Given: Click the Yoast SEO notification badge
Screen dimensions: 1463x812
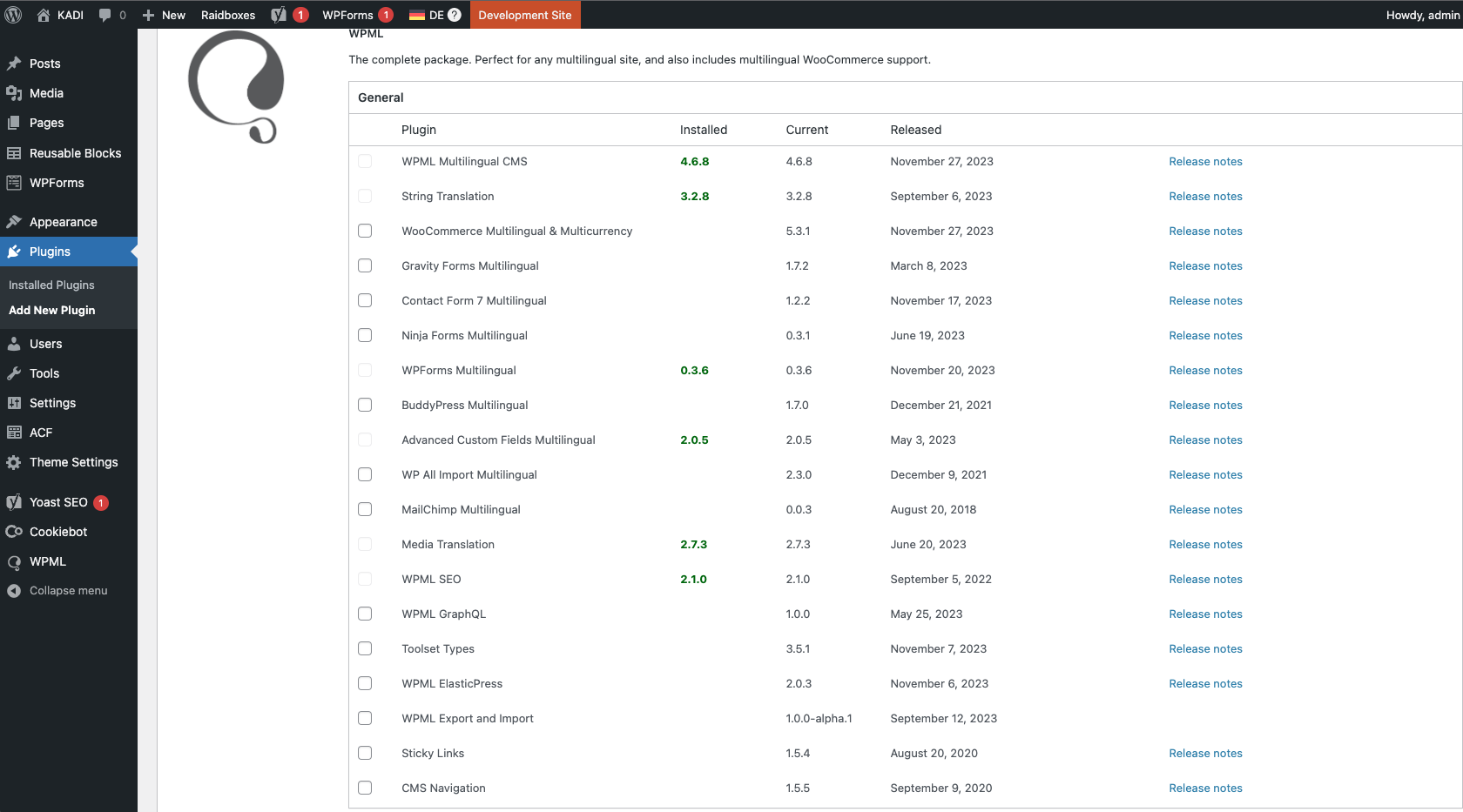Looking at the screenshot, I should [101, 503].
